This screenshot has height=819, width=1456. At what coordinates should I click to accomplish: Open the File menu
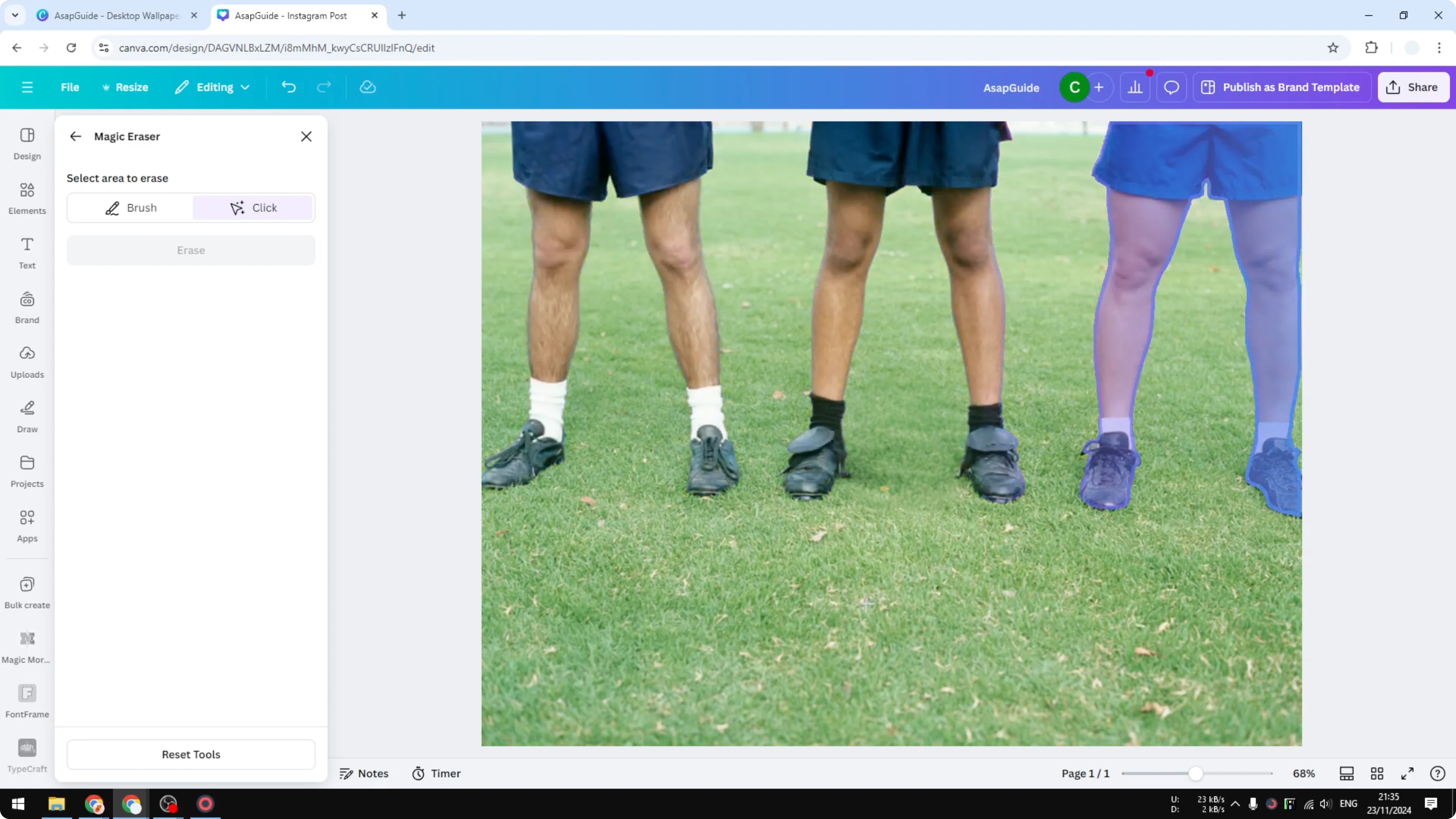click(70, 87)
